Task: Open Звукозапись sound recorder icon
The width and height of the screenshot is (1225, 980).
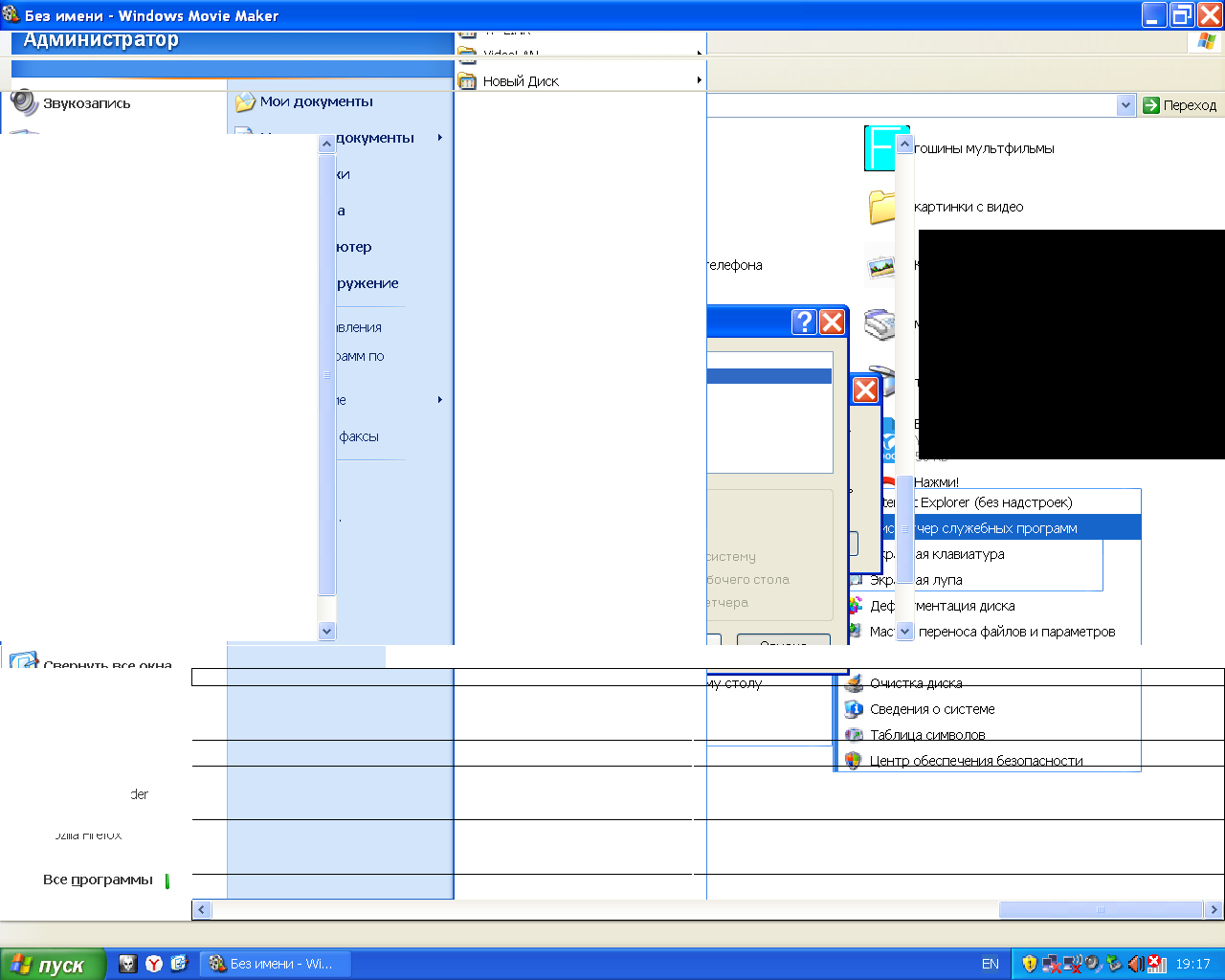Action: pyautogui.click(x=24, y=102)
